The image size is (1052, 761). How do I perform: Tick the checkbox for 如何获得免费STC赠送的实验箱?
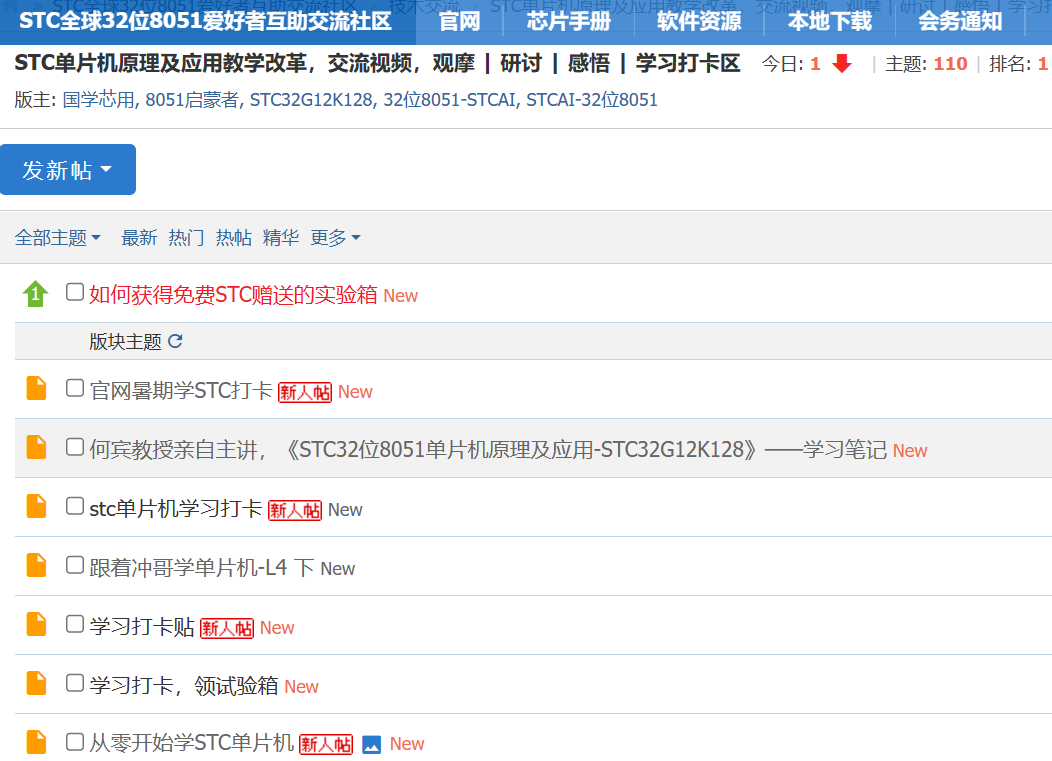75,292
